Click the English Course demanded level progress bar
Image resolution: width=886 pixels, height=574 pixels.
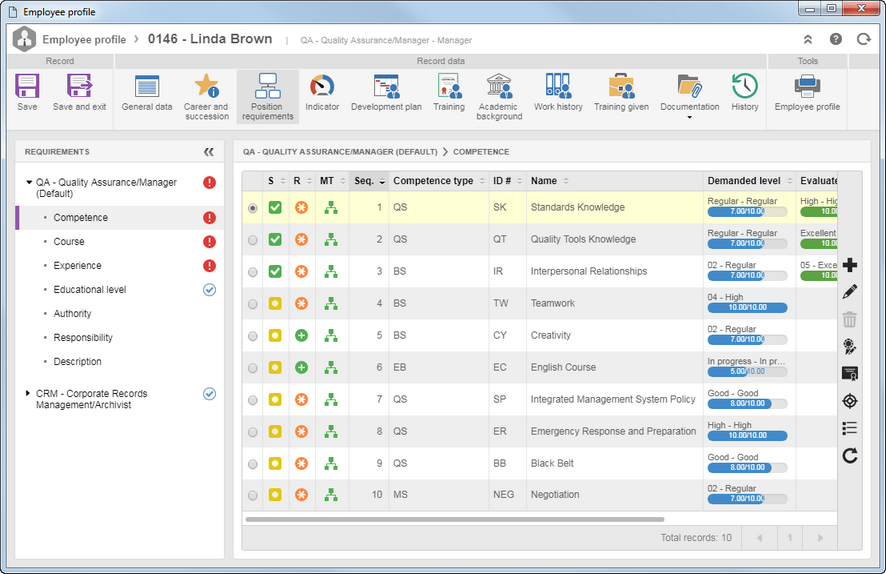[x=747, y=372]
